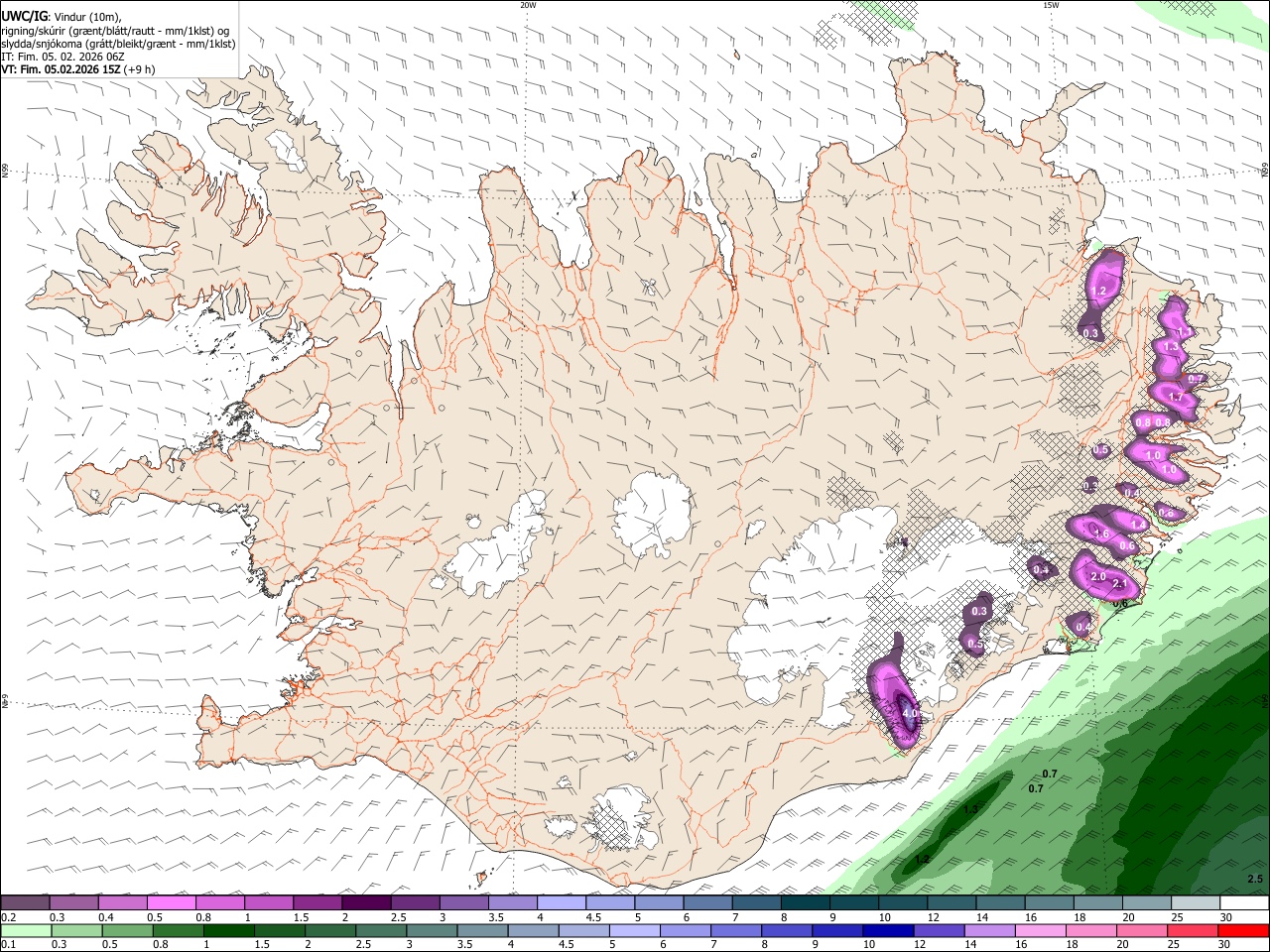Click the UWC/IG title in the header
Screen dimensions: 1270x952
click(x=24, y=15)
